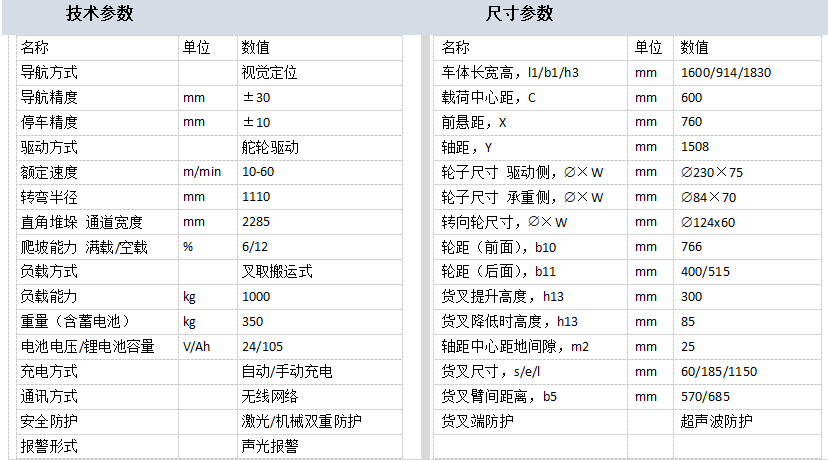Select the ±10 value cell

coord(319,122)
